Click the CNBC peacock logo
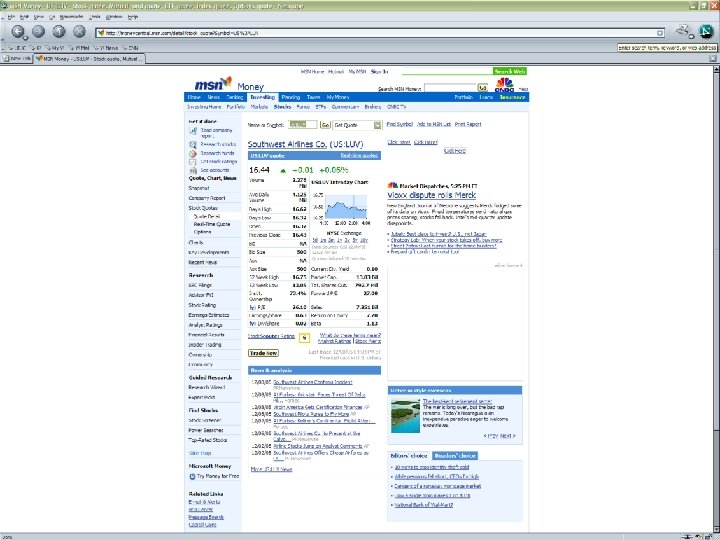Viewport: 720px width, 540px height. pos(504,84)
